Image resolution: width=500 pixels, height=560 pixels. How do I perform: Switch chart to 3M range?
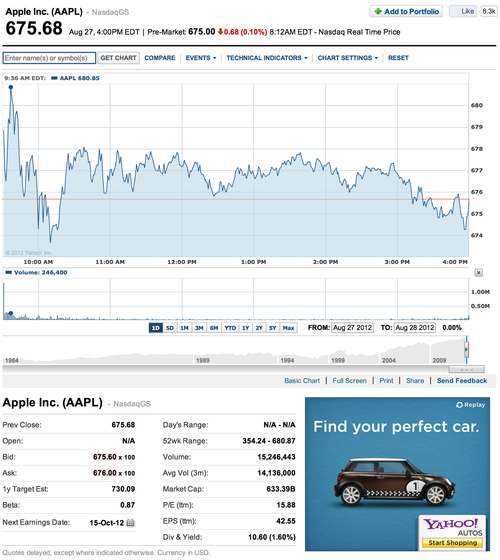pos(199,328)
